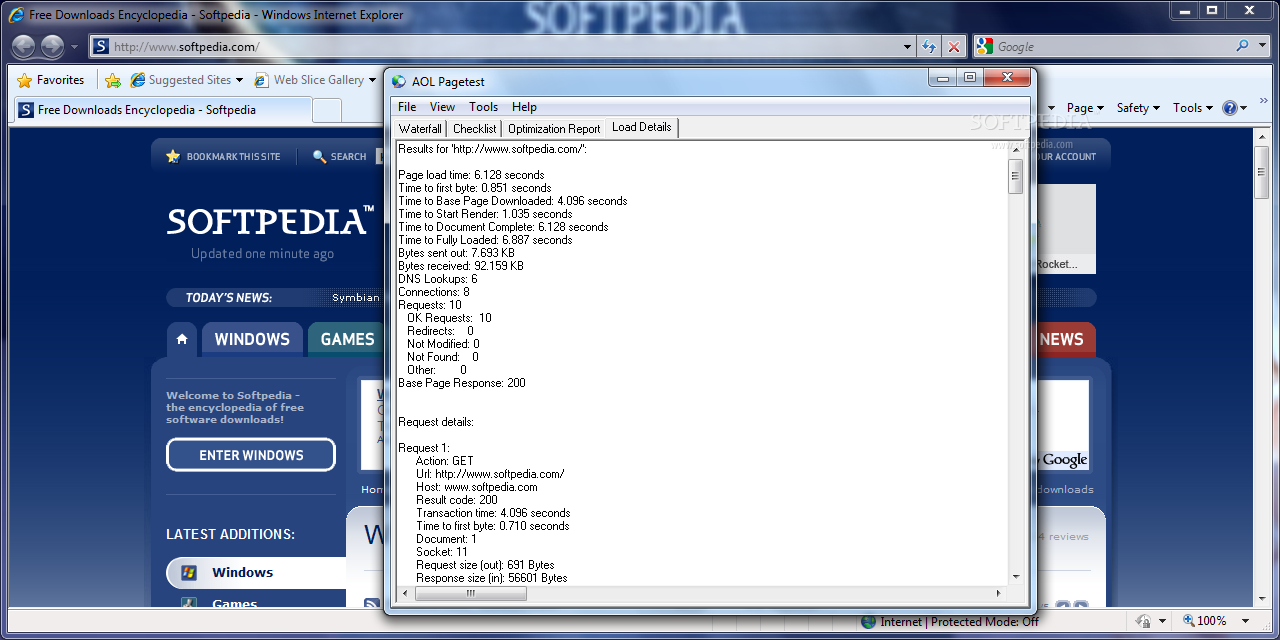The height and width of the screenshot is (640, 1280).
Task: Open the View menu in AOL Pagetest
Action: [442, 107]
